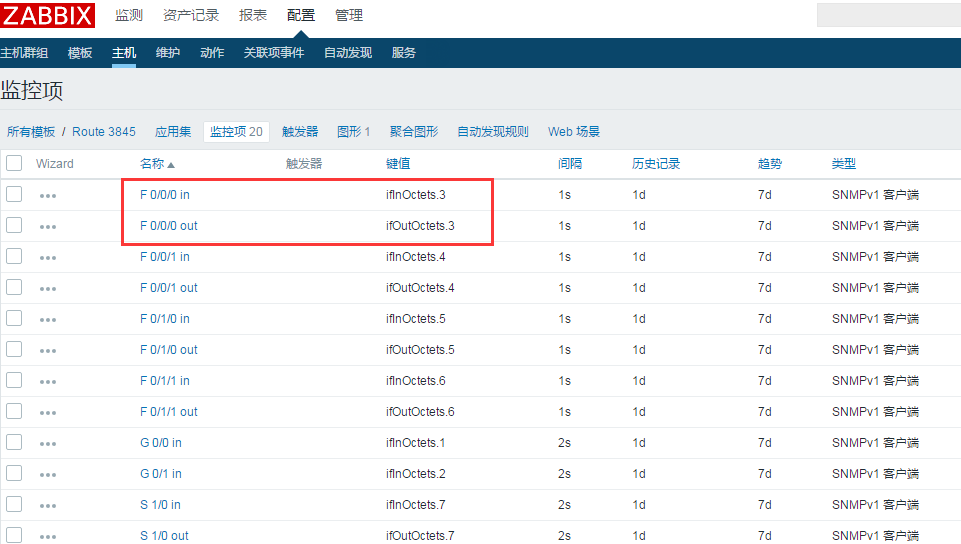961x544 pixels.
Task: Open item F 0/0/0 out
Action: pos(169,225)
